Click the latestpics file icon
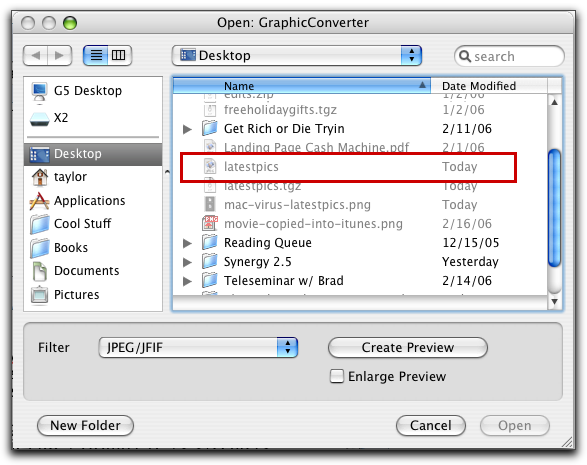Screen dimensions: 587x465 (x=210, y=166)
